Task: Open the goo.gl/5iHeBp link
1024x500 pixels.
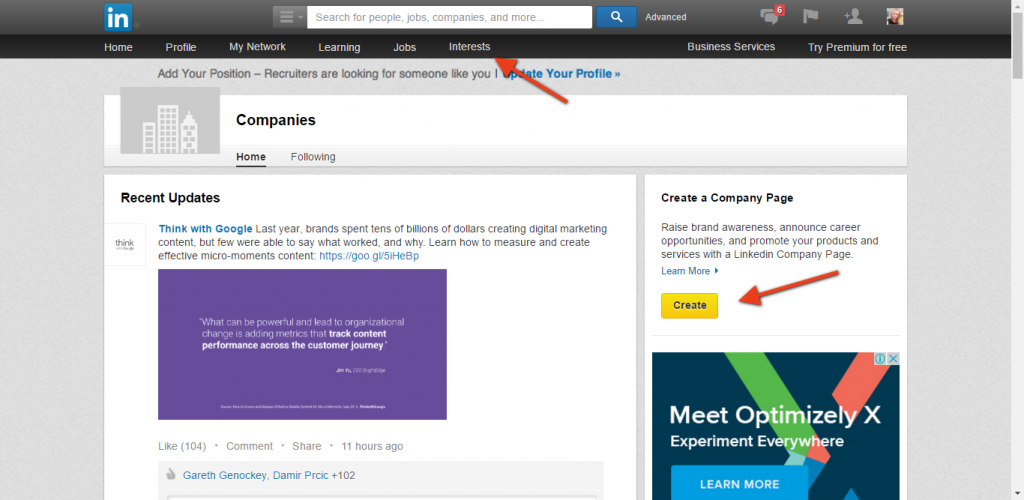Action: 369,256
